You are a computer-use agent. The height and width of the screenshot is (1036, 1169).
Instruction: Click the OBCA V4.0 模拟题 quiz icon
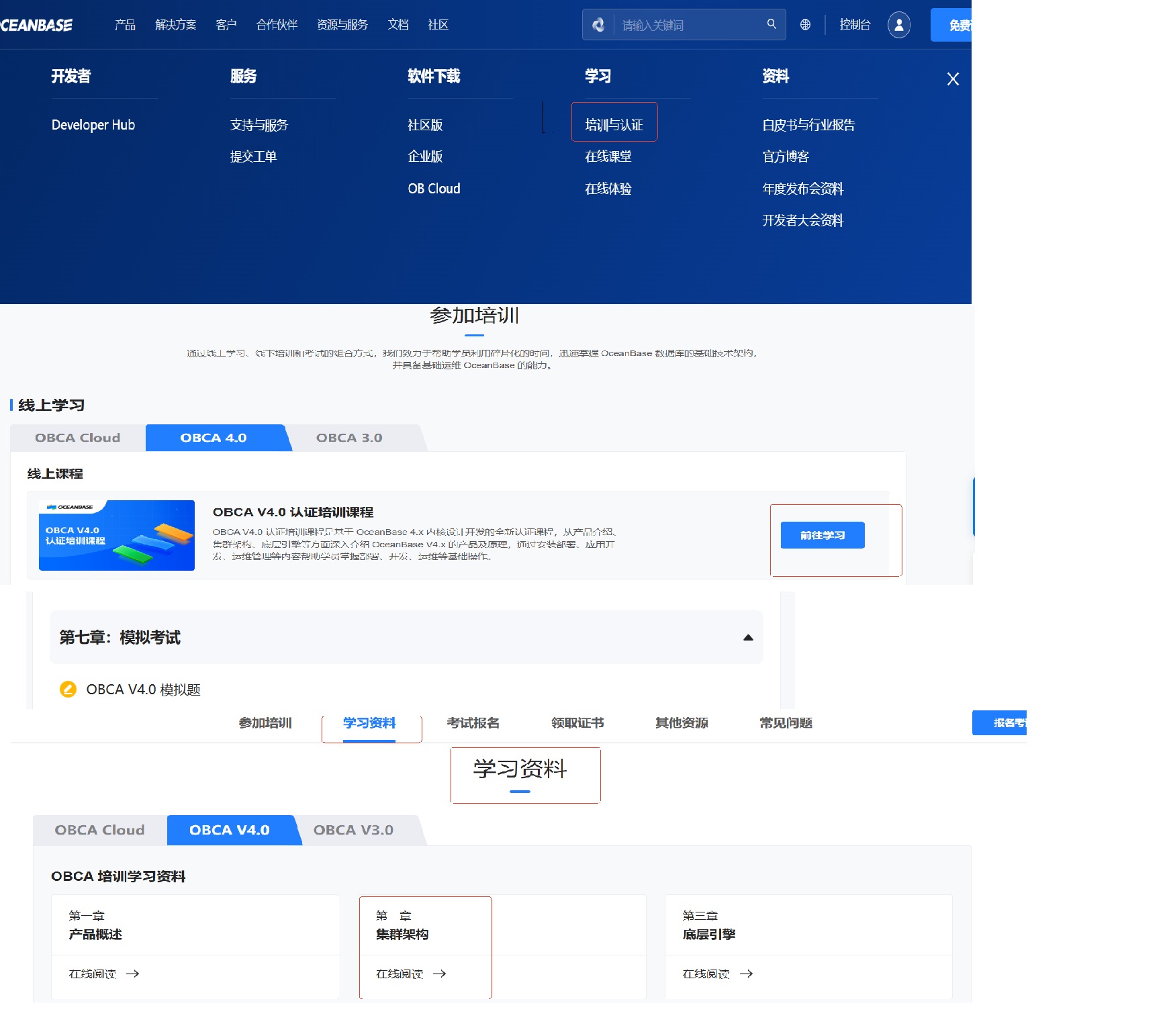pyautogui.click(x=68, y=690)
